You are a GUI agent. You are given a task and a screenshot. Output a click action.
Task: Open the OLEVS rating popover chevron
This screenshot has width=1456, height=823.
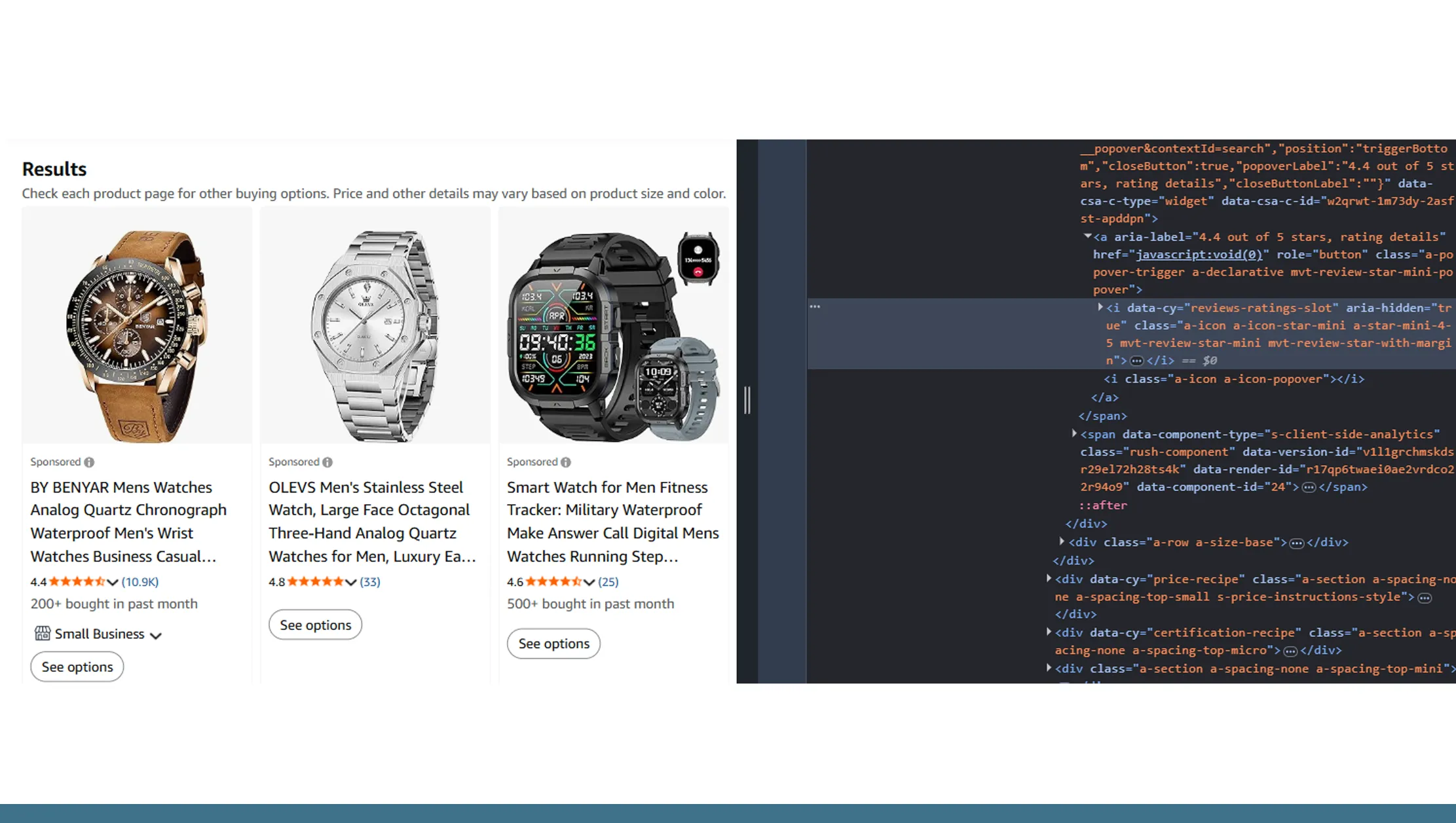pos(351,582)
